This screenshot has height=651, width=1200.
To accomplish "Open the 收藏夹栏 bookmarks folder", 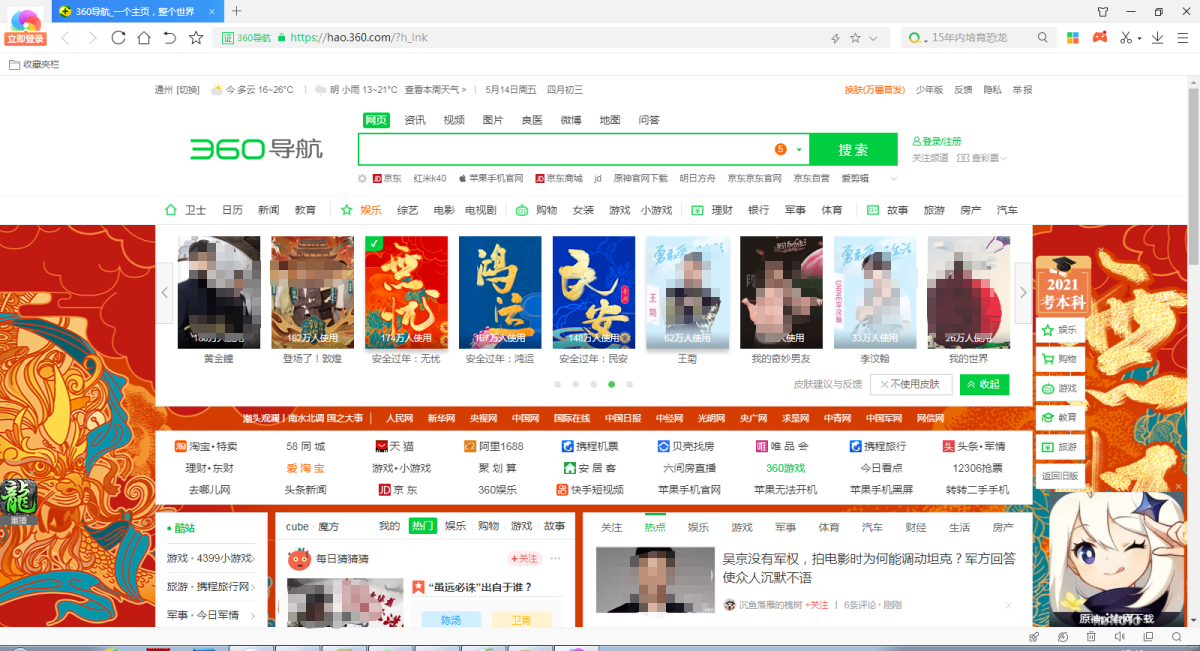I will click(x=34, y=64).
